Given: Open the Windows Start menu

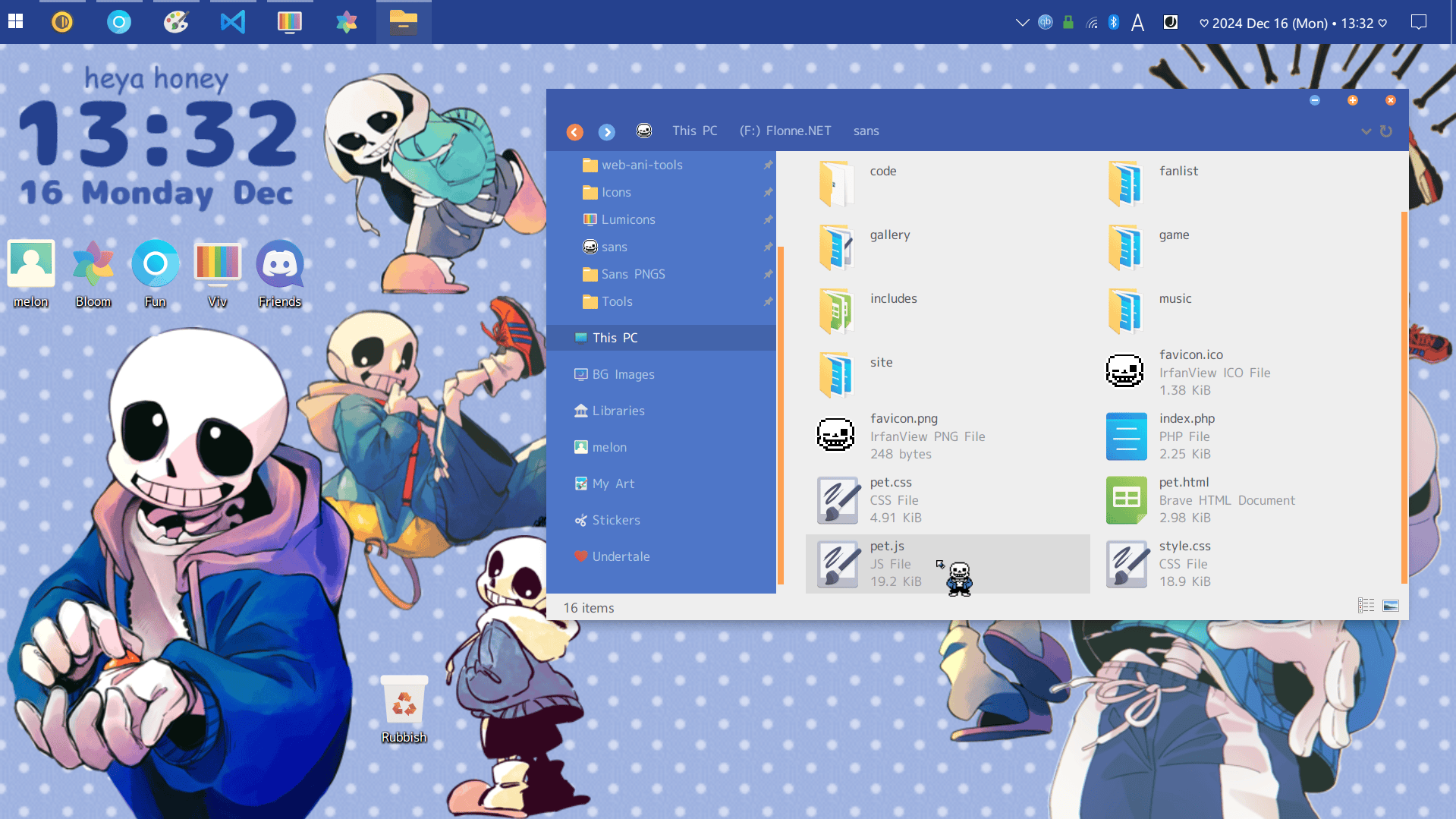Looking at the screenshot, I should click(16, 22).
